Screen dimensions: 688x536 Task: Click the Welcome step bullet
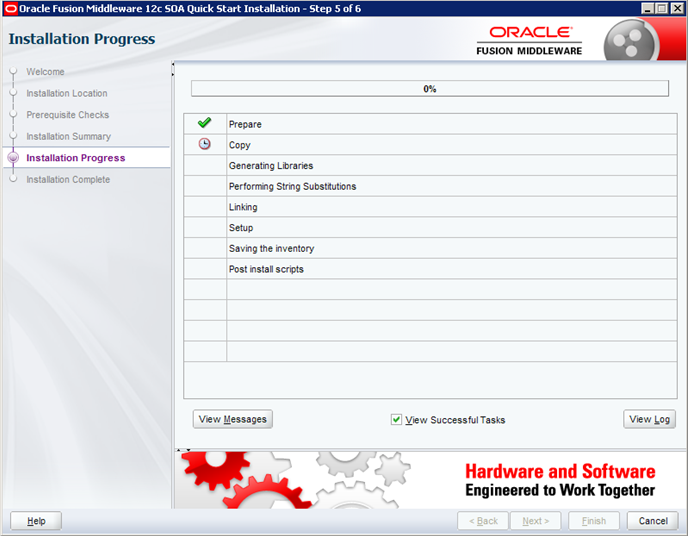[13, 71]
